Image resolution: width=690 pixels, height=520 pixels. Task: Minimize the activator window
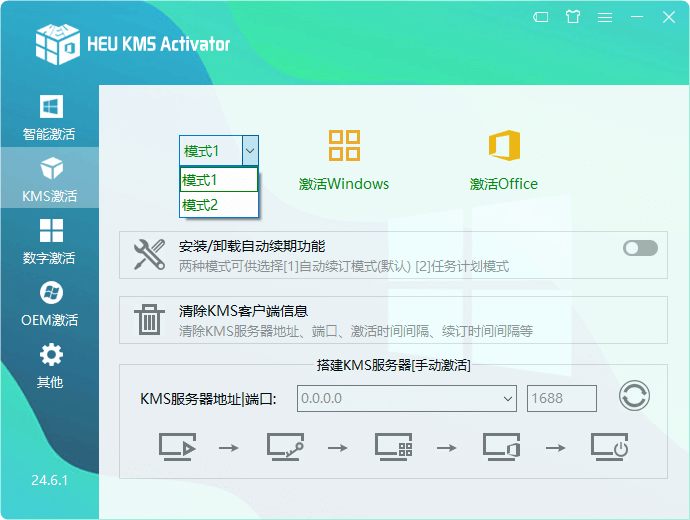click(637, 17)
